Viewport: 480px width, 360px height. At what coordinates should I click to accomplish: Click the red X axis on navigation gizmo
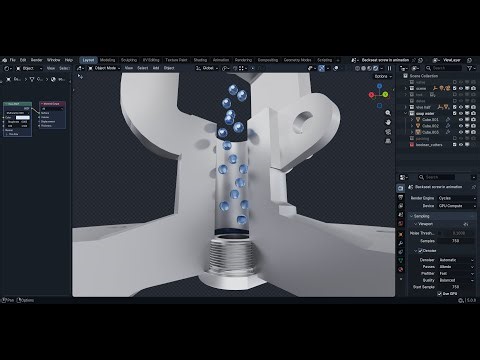click(x=371, y=95)
